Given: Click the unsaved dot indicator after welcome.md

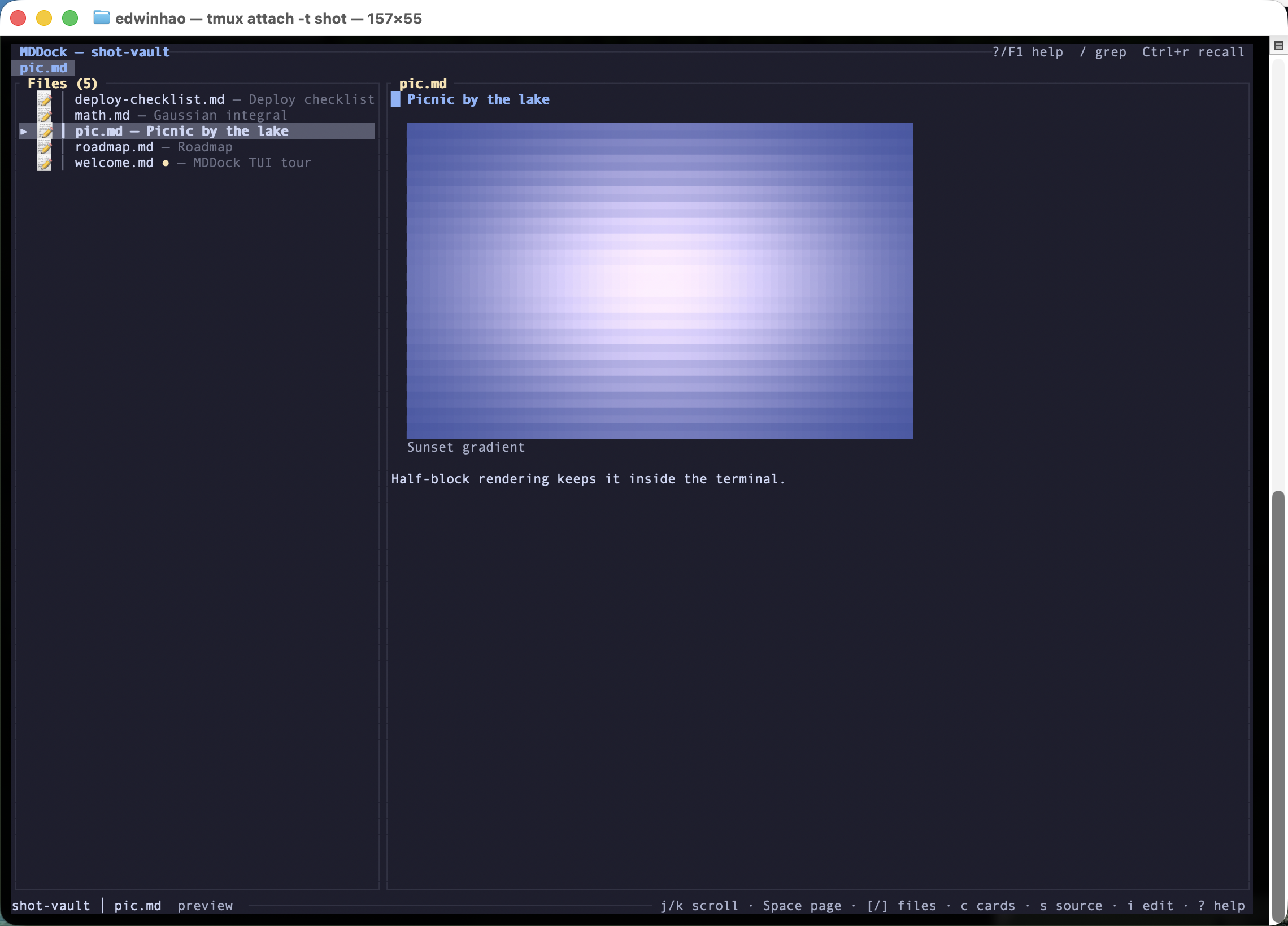Looking at the screenshot, I should click(x=166, y=164).
